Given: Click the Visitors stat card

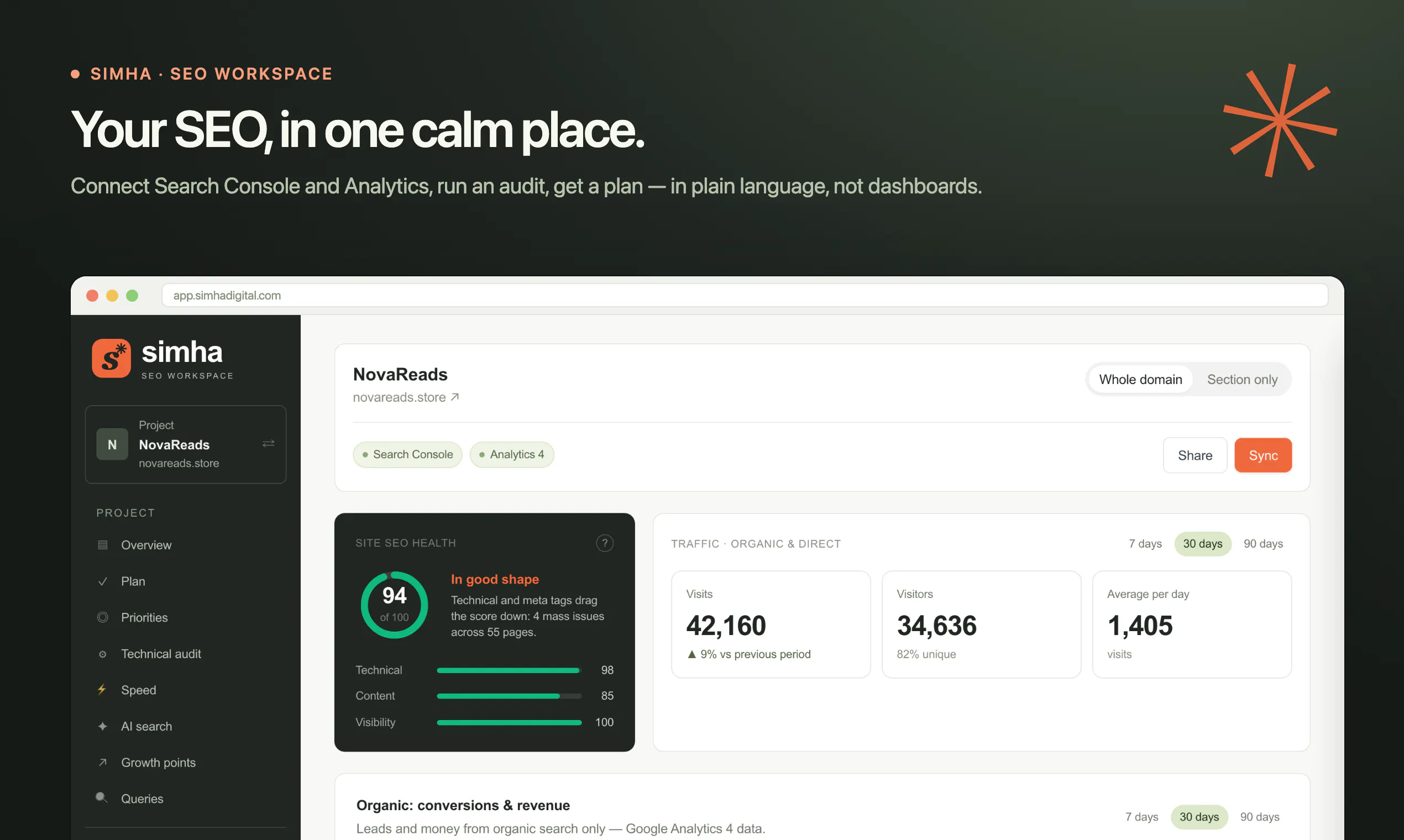Looking at the screenshot, I should (x=981, y=624).
